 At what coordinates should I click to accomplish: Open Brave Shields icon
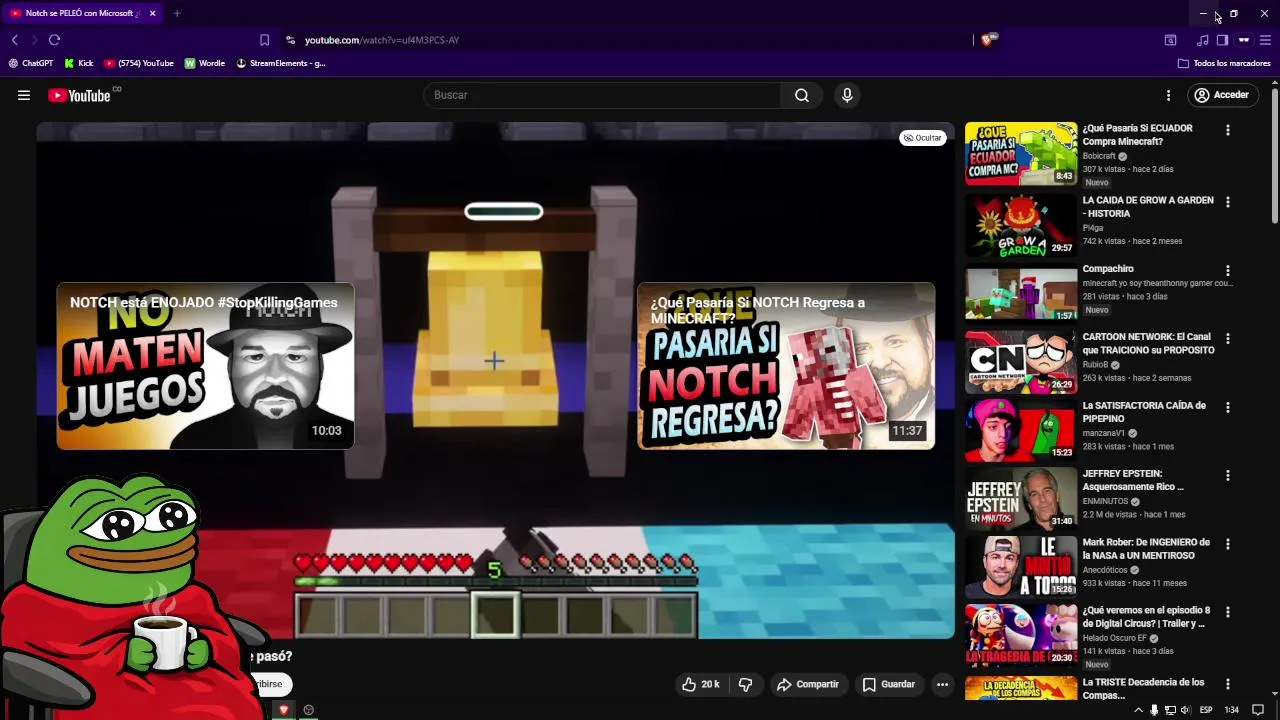click(x=987, y=40)
